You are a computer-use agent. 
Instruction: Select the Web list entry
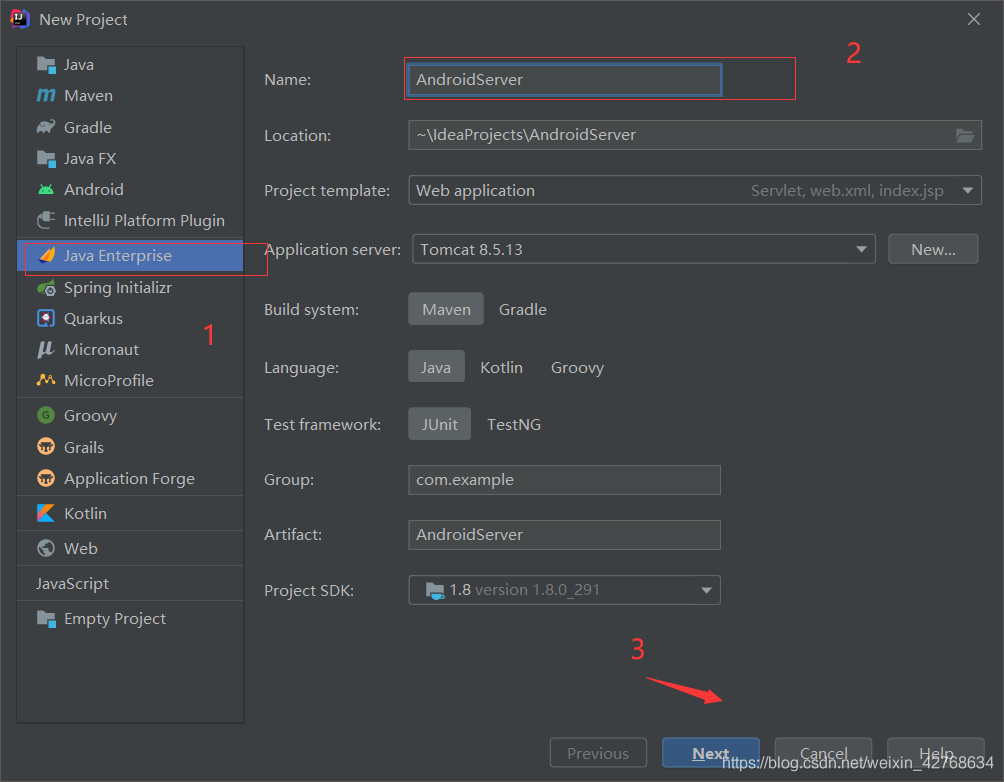[x=130, y=548]
